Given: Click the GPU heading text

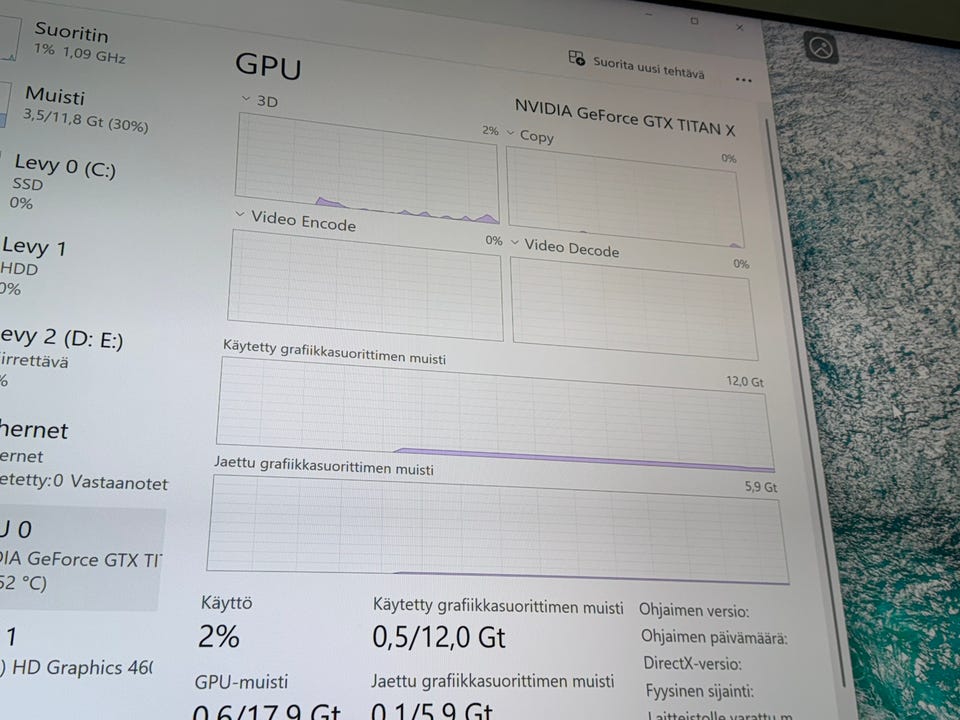Looking at the screenshot, I should click(x=268, y=65).
